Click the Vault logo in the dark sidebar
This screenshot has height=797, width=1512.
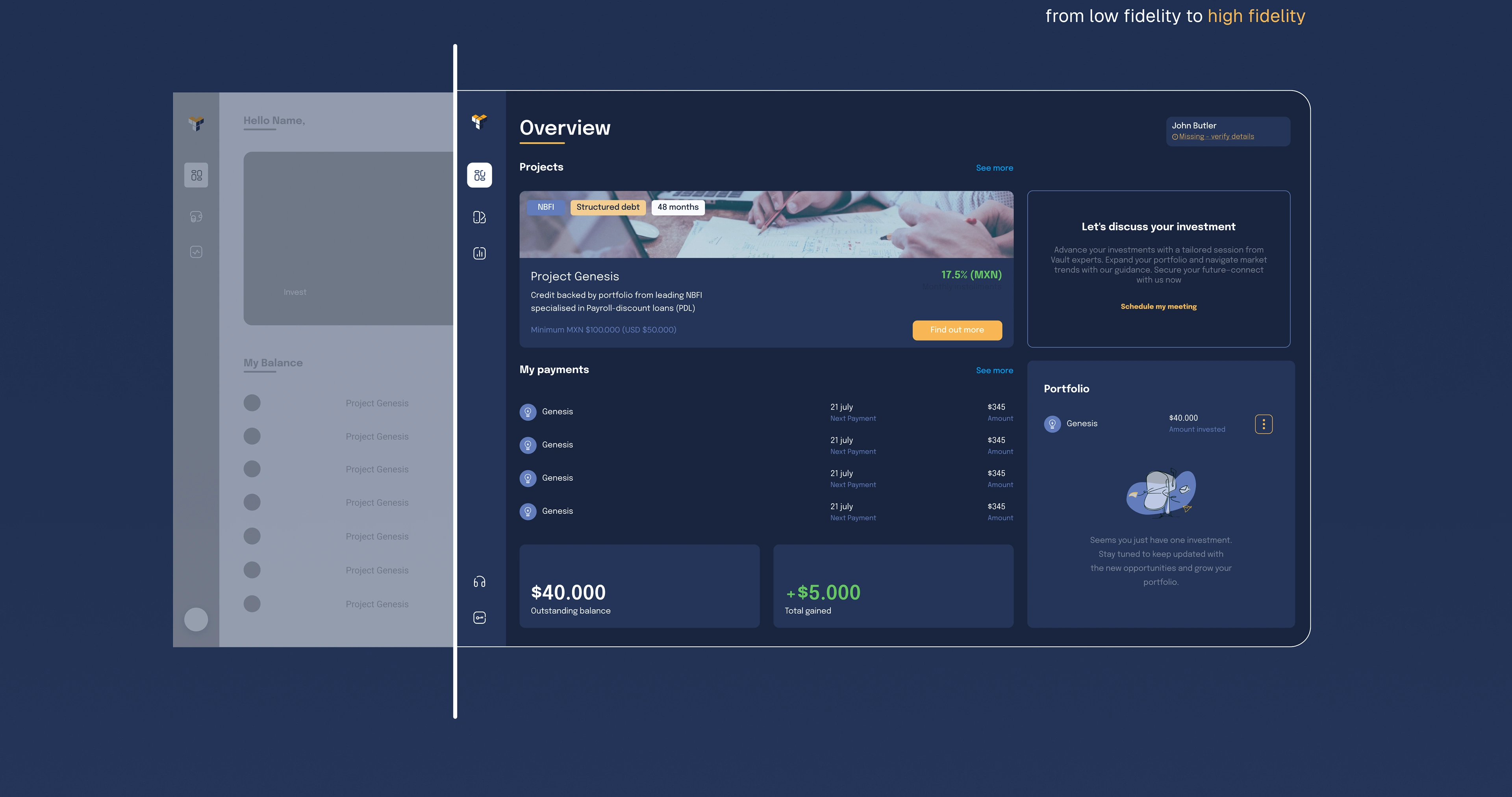tap(480, 122)
